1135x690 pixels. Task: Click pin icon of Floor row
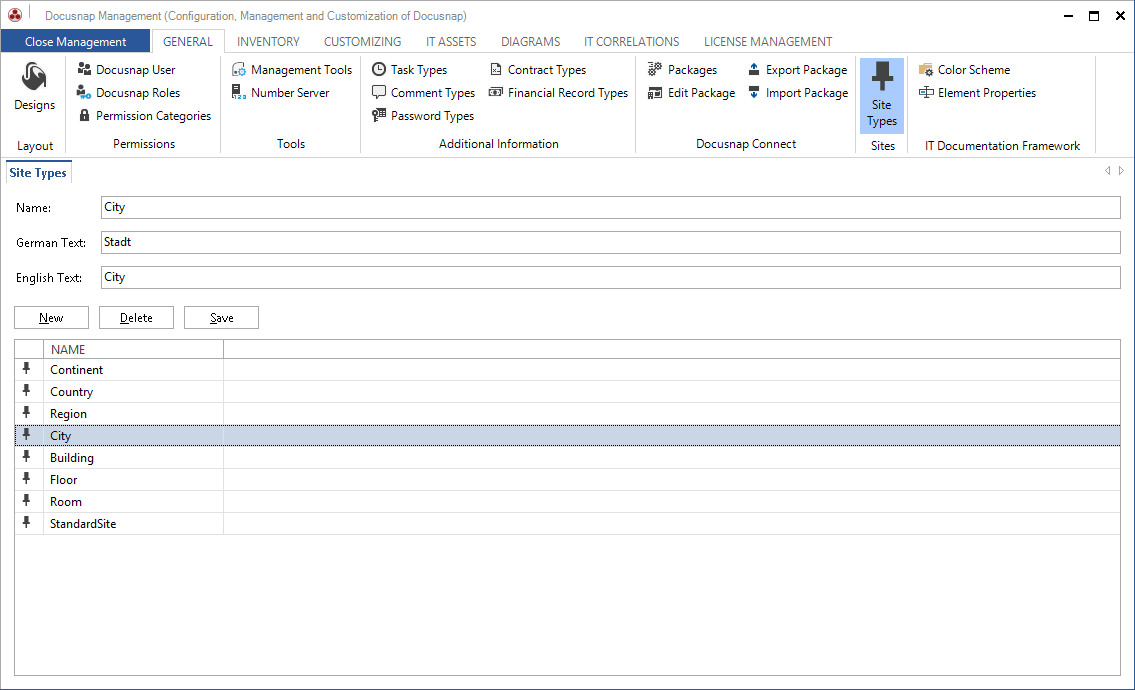coord(27,479)
